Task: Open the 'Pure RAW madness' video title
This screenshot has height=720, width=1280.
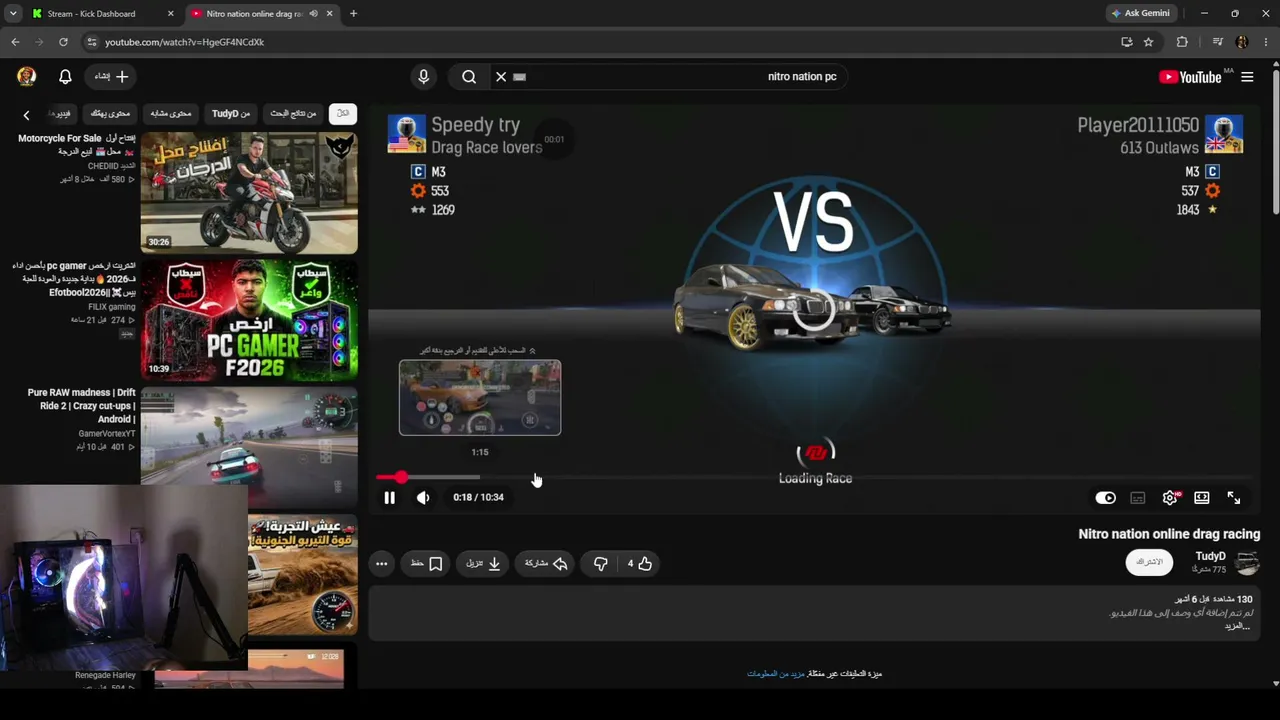Action: pyautogui.click(x=81, y=406)
